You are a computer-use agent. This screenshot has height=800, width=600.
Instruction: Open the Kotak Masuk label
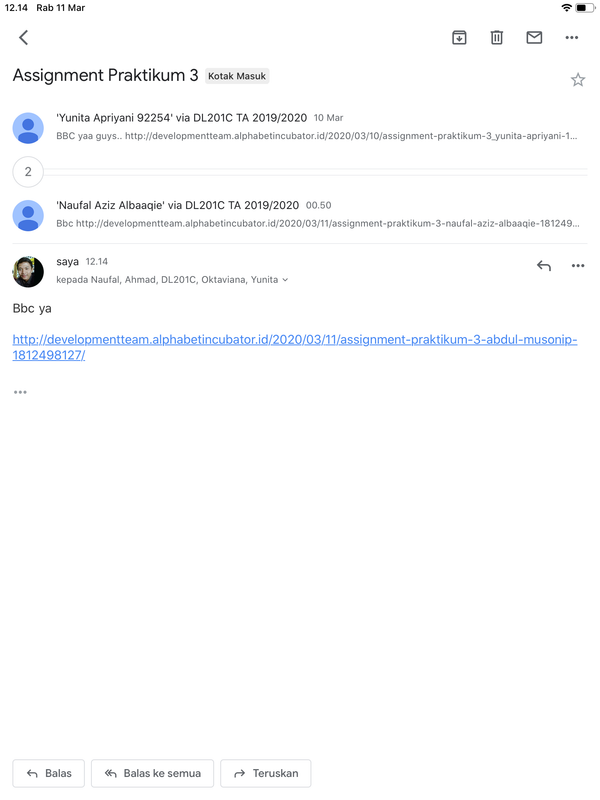click(x=237, y=76)
